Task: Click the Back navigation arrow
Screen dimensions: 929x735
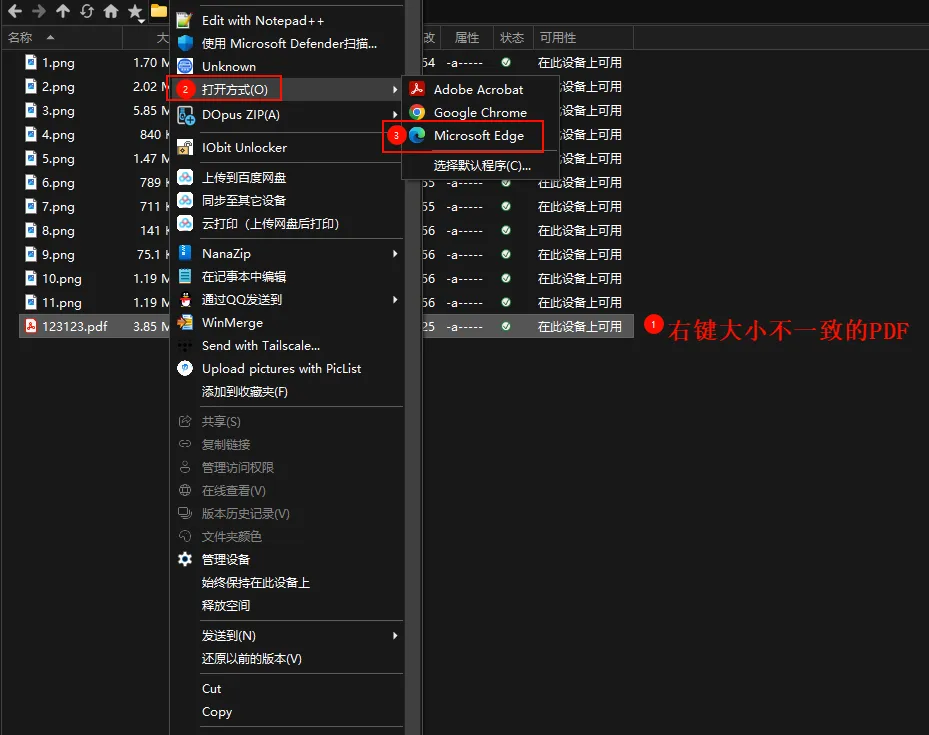Action: click(15, 11)
